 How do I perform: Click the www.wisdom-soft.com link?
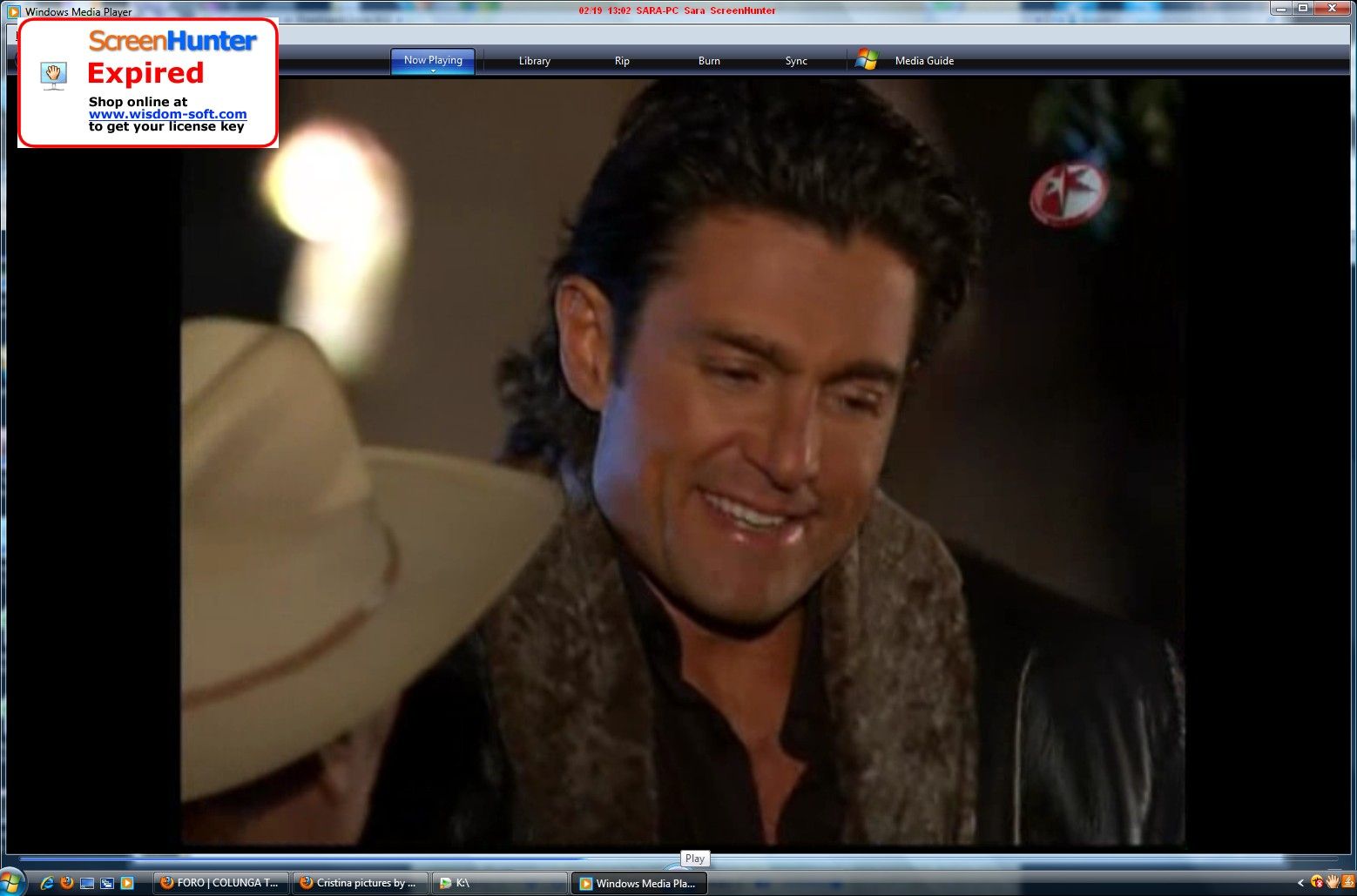click(167, 114)
